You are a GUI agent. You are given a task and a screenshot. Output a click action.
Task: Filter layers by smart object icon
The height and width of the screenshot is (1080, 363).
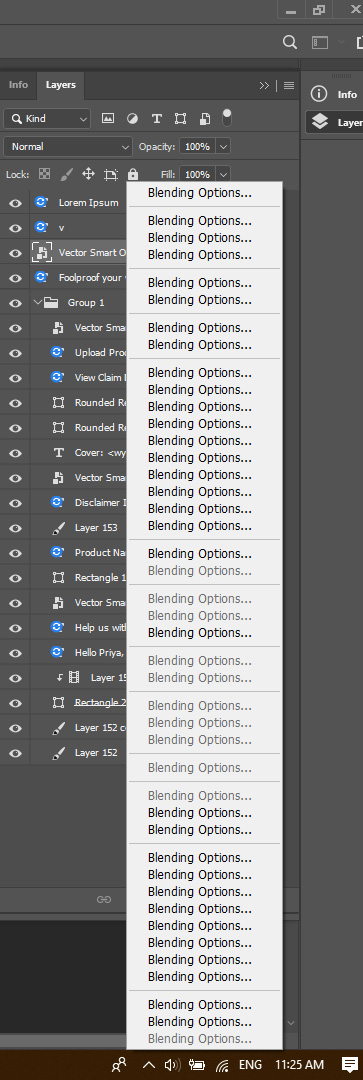click(x=205, y=118)
